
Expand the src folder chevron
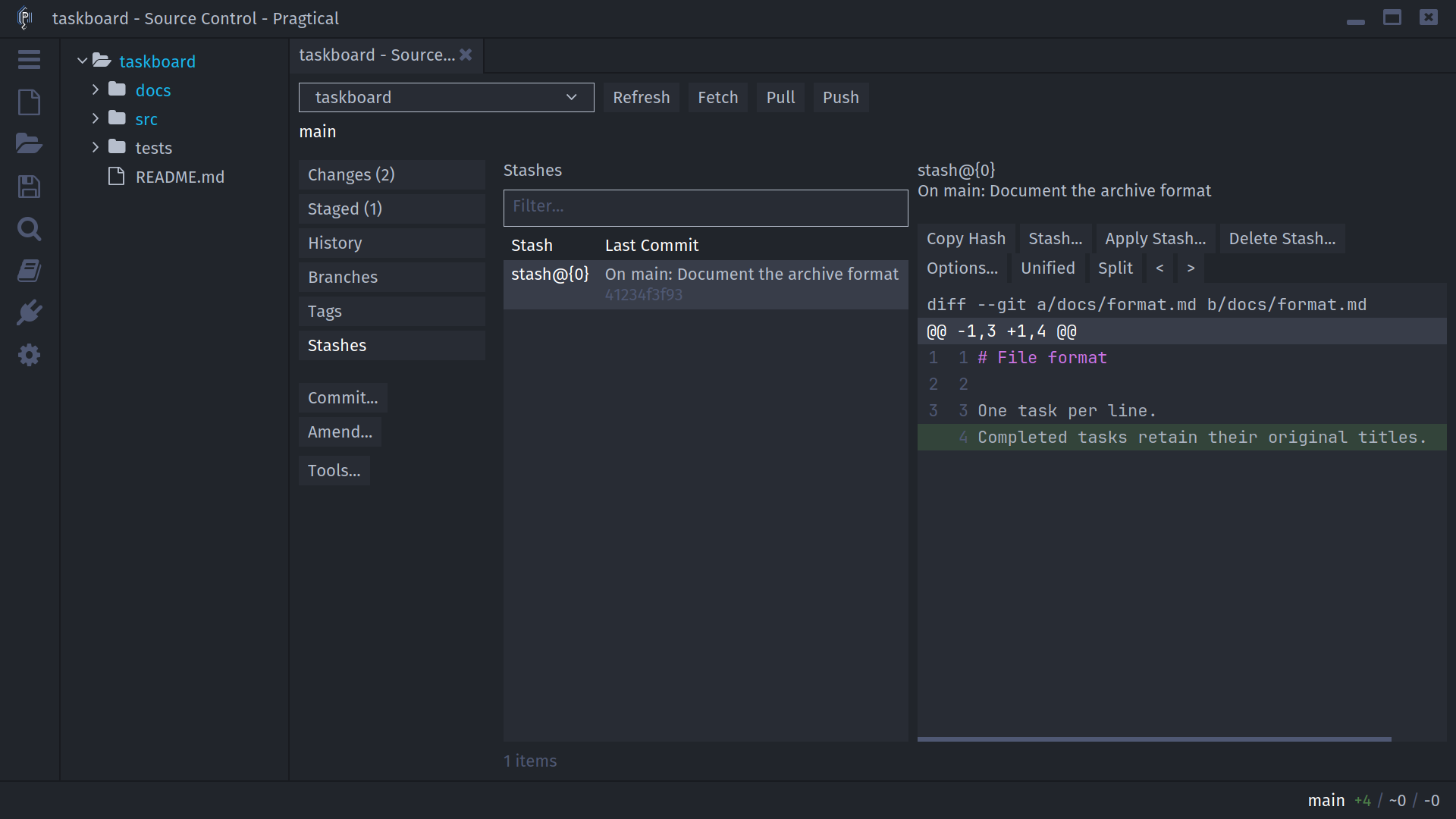(96, 118)
